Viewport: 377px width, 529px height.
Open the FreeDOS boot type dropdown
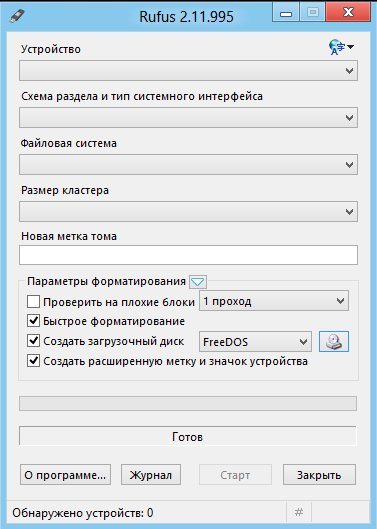(x=255, y=342)
